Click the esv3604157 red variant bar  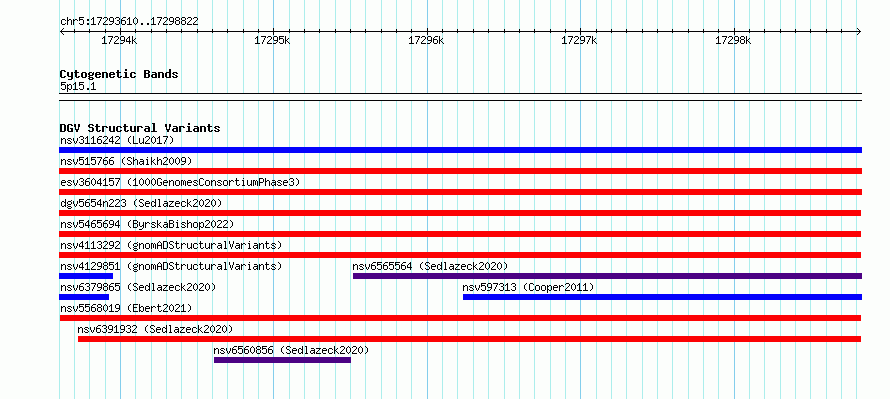(460, 192)
